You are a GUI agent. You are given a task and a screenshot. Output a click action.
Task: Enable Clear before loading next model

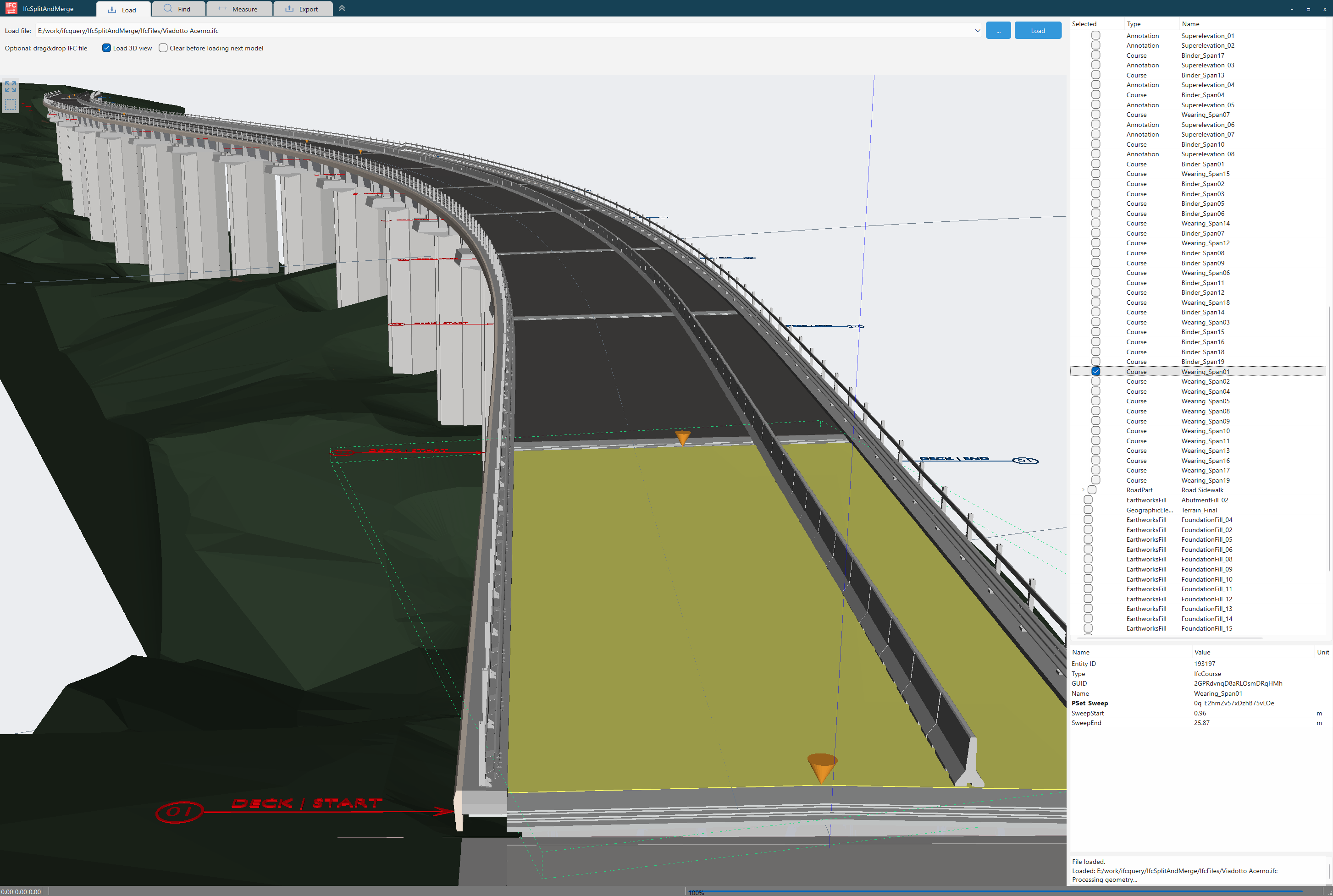tap(163, 48)
